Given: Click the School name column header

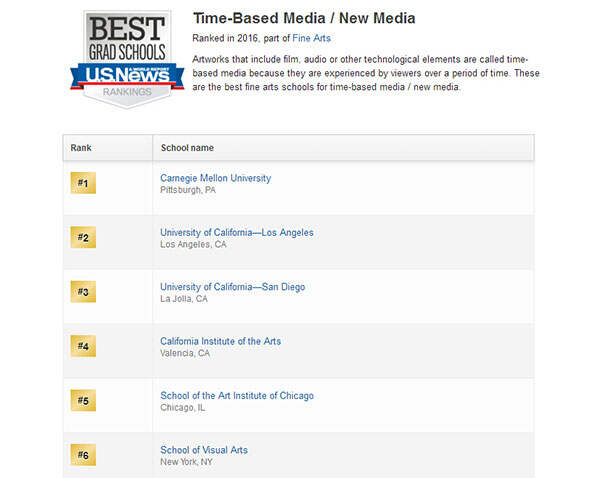Looking at the screenshot, I should coord(343,148).
